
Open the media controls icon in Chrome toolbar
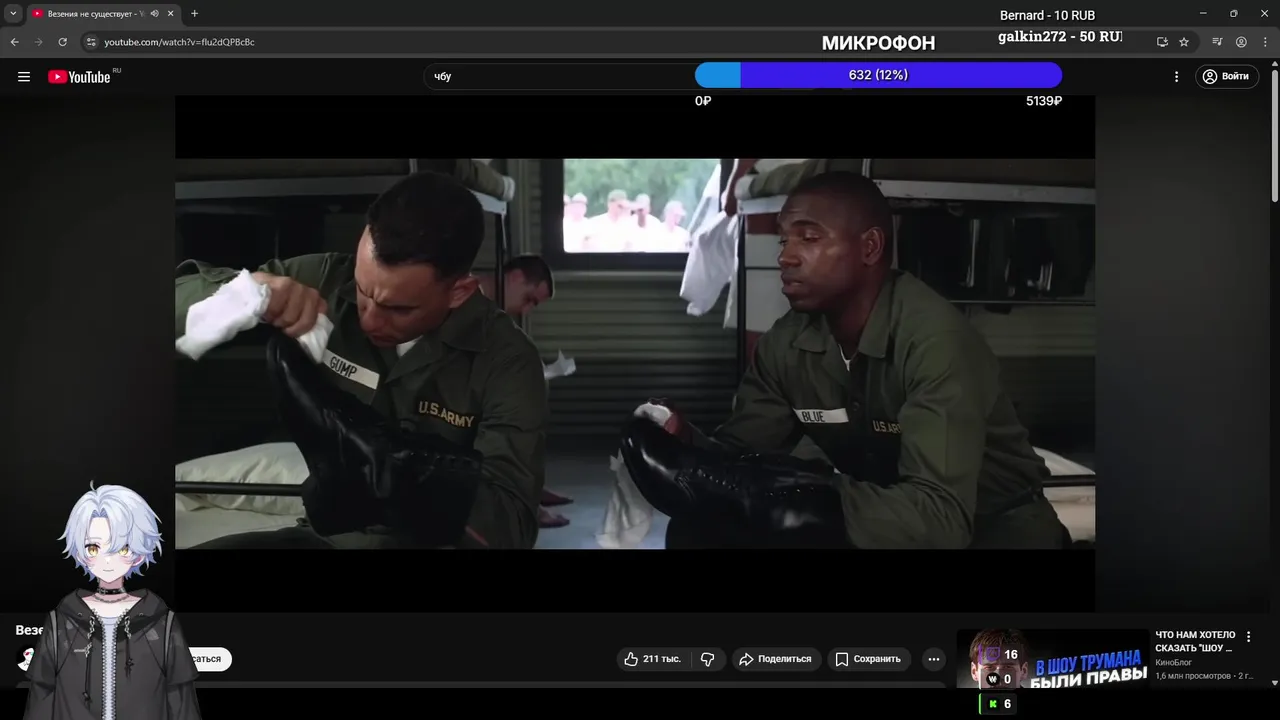tap(1217, 42)
